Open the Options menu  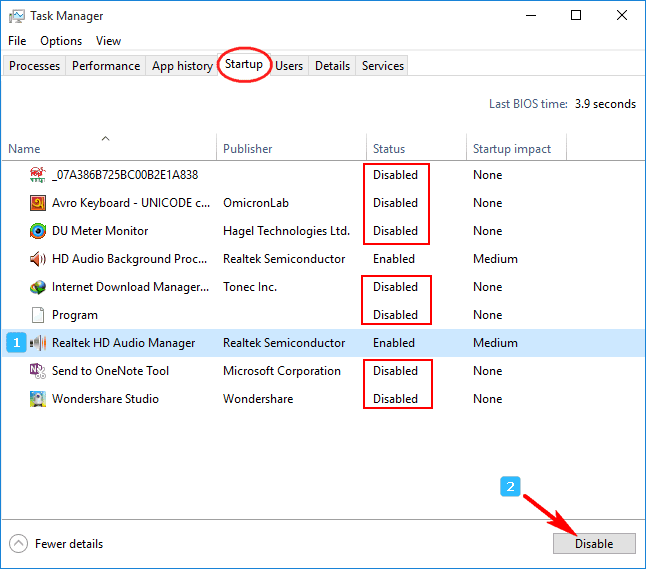[x=61, y=41]
